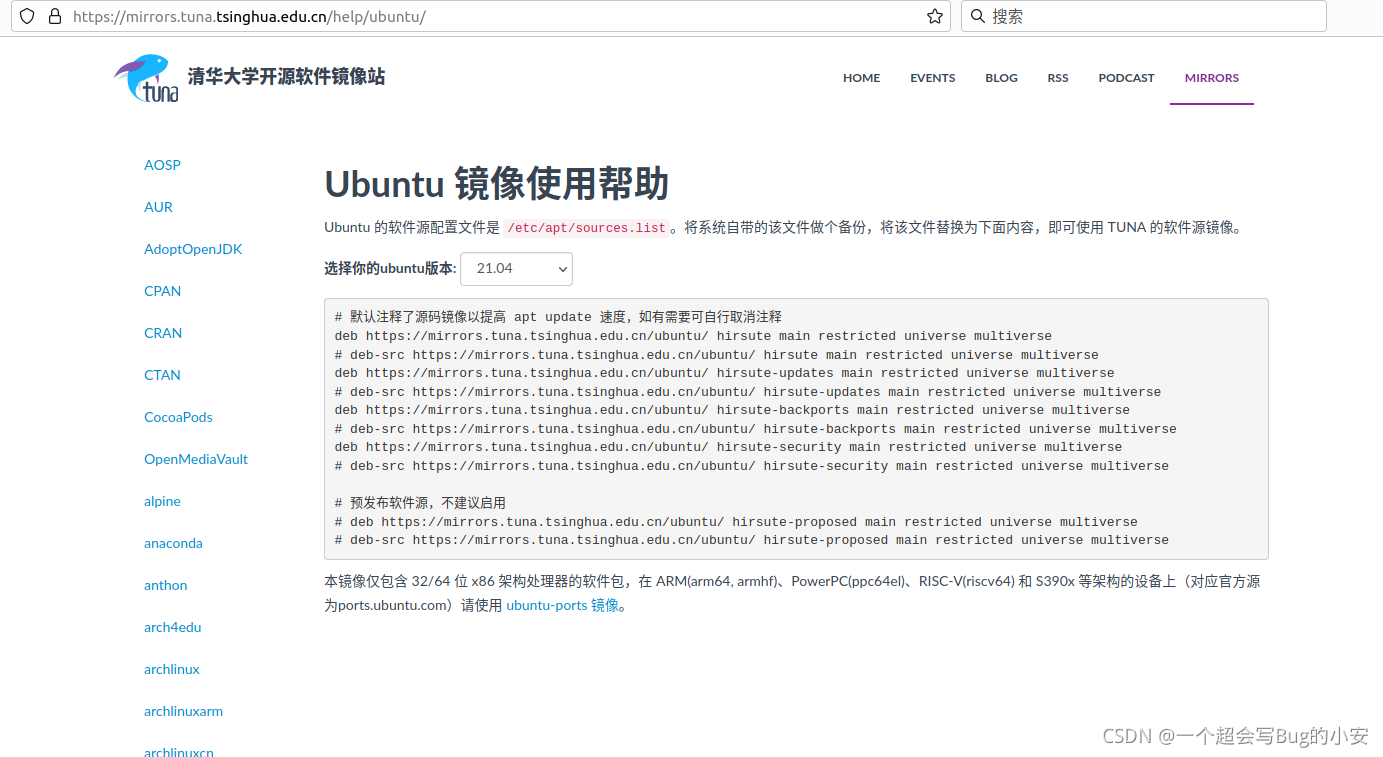
Task: Click the padlock site security icon
Action: click(x=54, y=16)
